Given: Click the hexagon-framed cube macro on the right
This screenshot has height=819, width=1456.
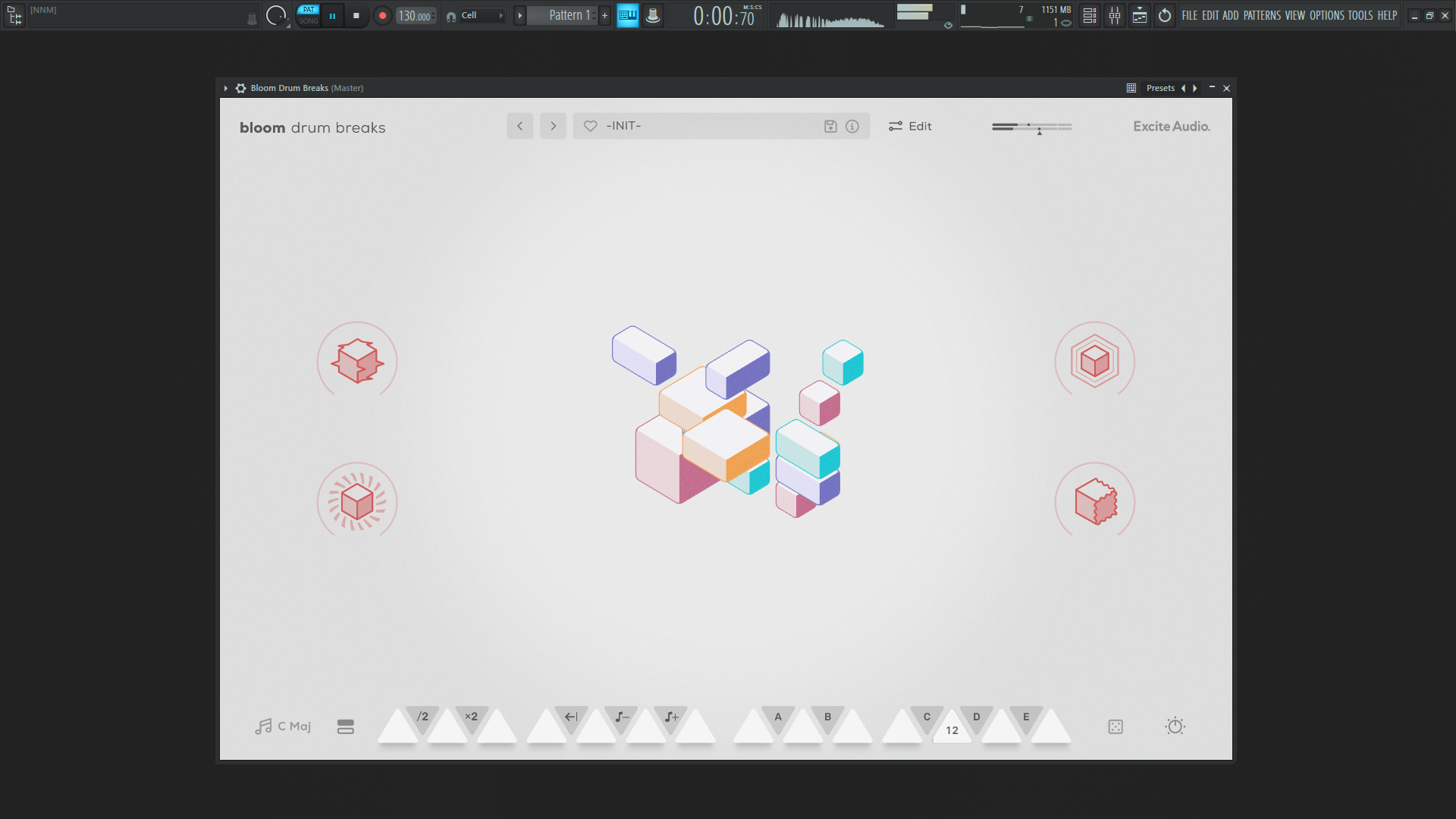Looking at the screenshot, I should coord(1095,361).
